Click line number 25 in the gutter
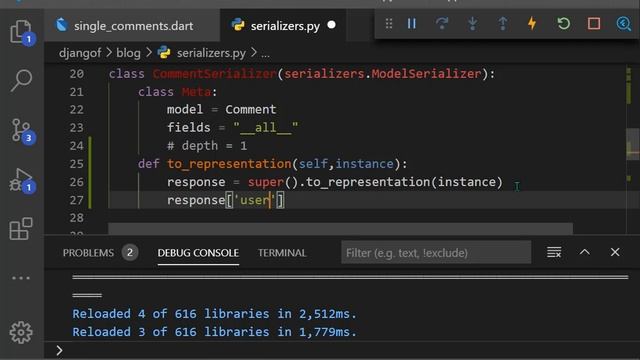The height and width of the screenshot is (360, 640). coord(76,164)
